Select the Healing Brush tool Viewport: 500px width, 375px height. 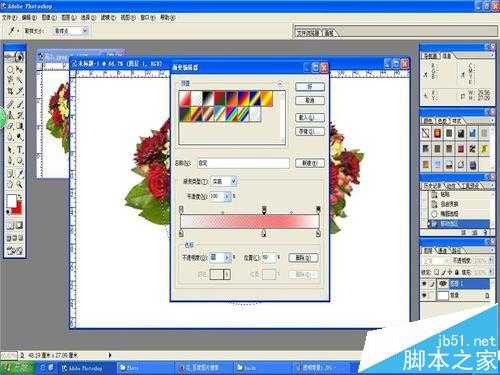(x=10, y=105)
